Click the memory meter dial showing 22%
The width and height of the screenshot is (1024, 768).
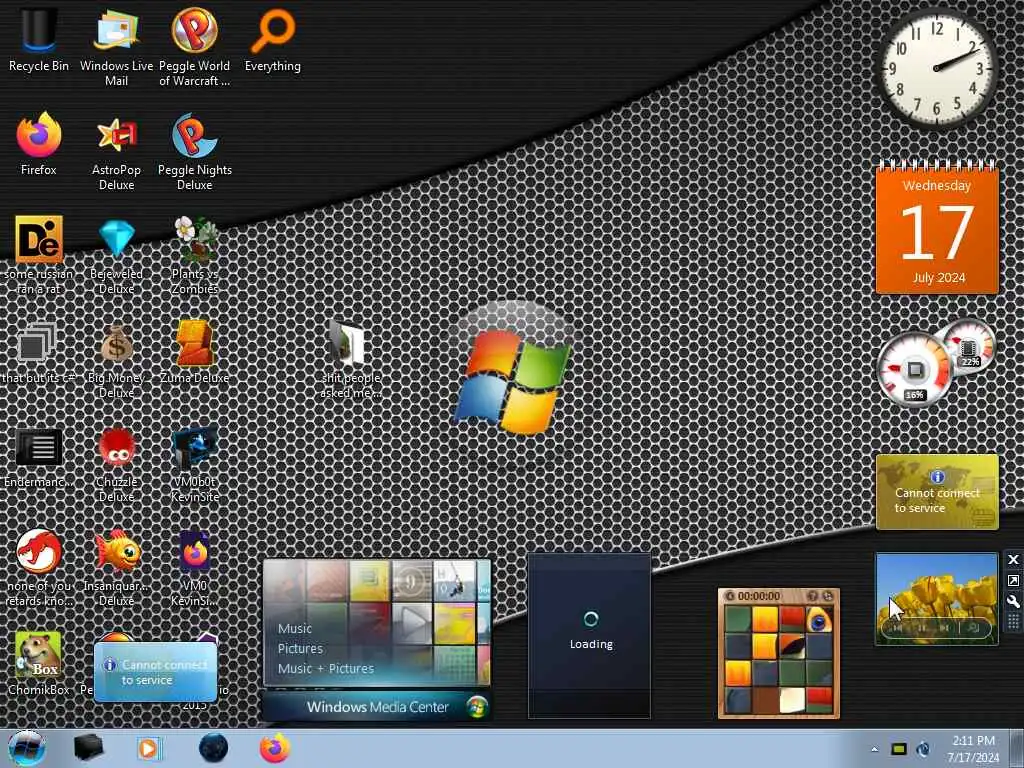click(969, 345)
